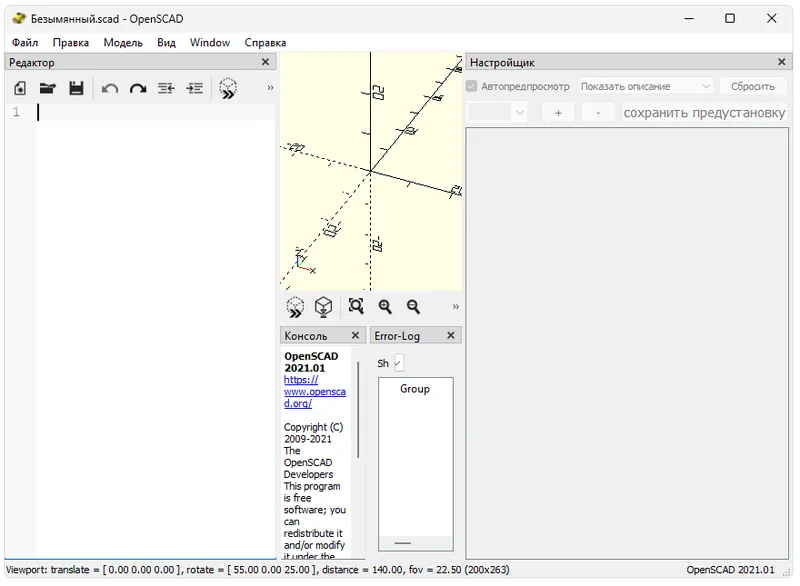Click the View All zoom-fit icon
This screenshot has height=586, width=800.
(356, 306)
